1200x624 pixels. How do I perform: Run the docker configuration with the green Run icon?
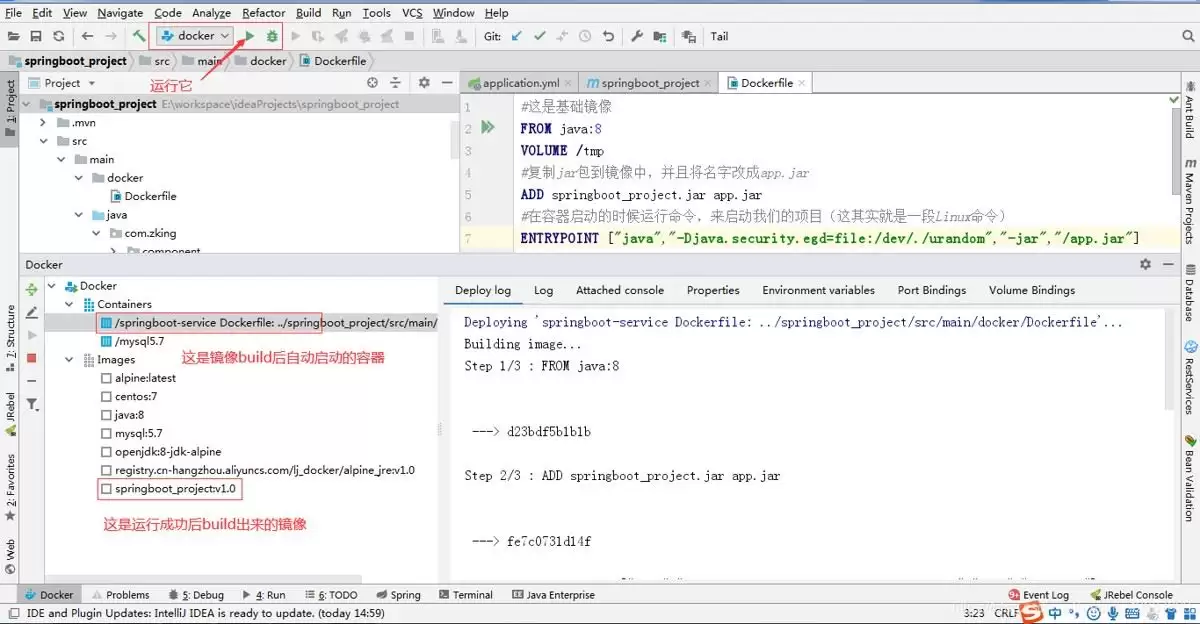(x=249, y=35)
